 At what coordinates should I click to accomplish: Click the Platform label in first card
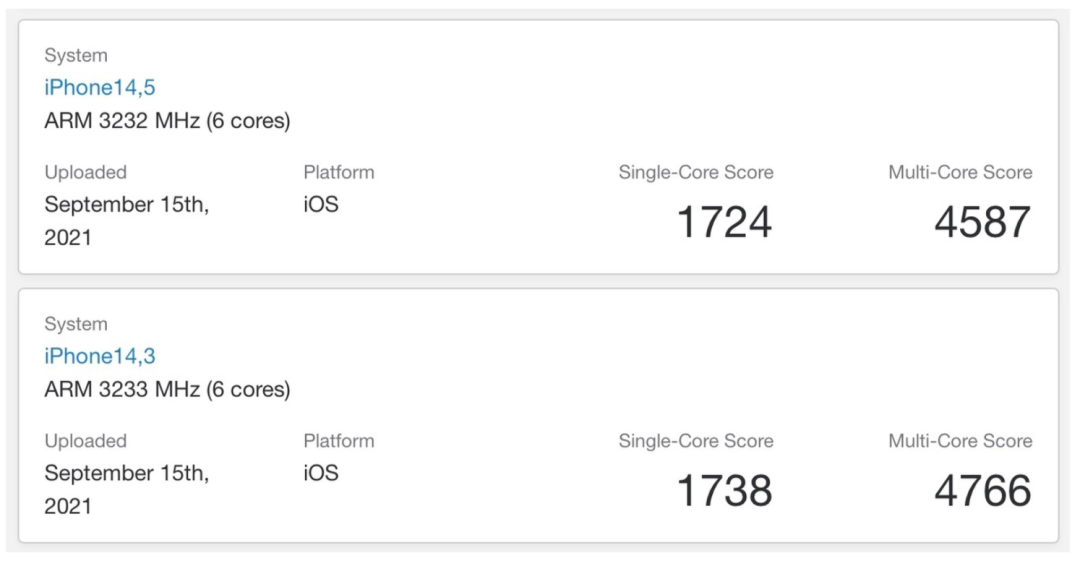click(x=339, y=173)
